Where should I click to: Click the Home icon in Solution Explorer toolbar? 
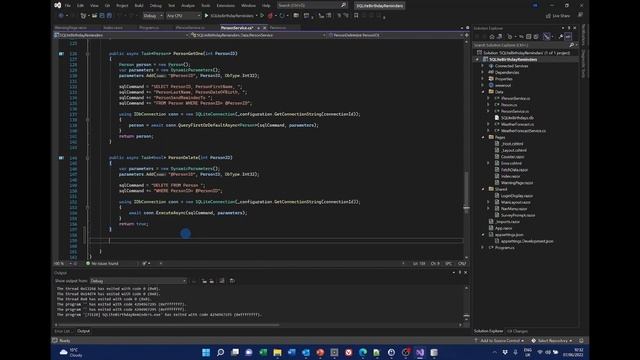coord(492,37)
